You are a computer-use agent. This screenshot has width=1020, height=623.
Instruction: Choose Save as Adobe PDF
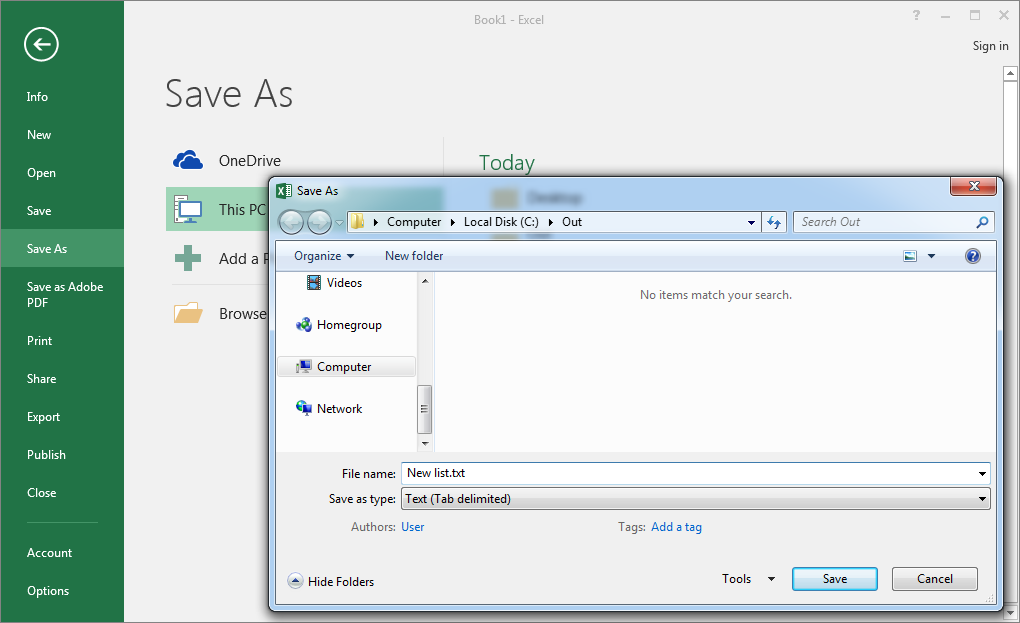(x=64, y=295)
